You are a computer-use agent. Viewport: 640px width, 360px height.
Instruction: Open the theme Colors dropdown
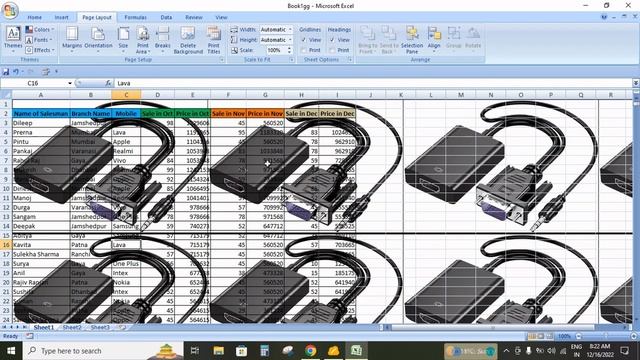coord(40,29)
